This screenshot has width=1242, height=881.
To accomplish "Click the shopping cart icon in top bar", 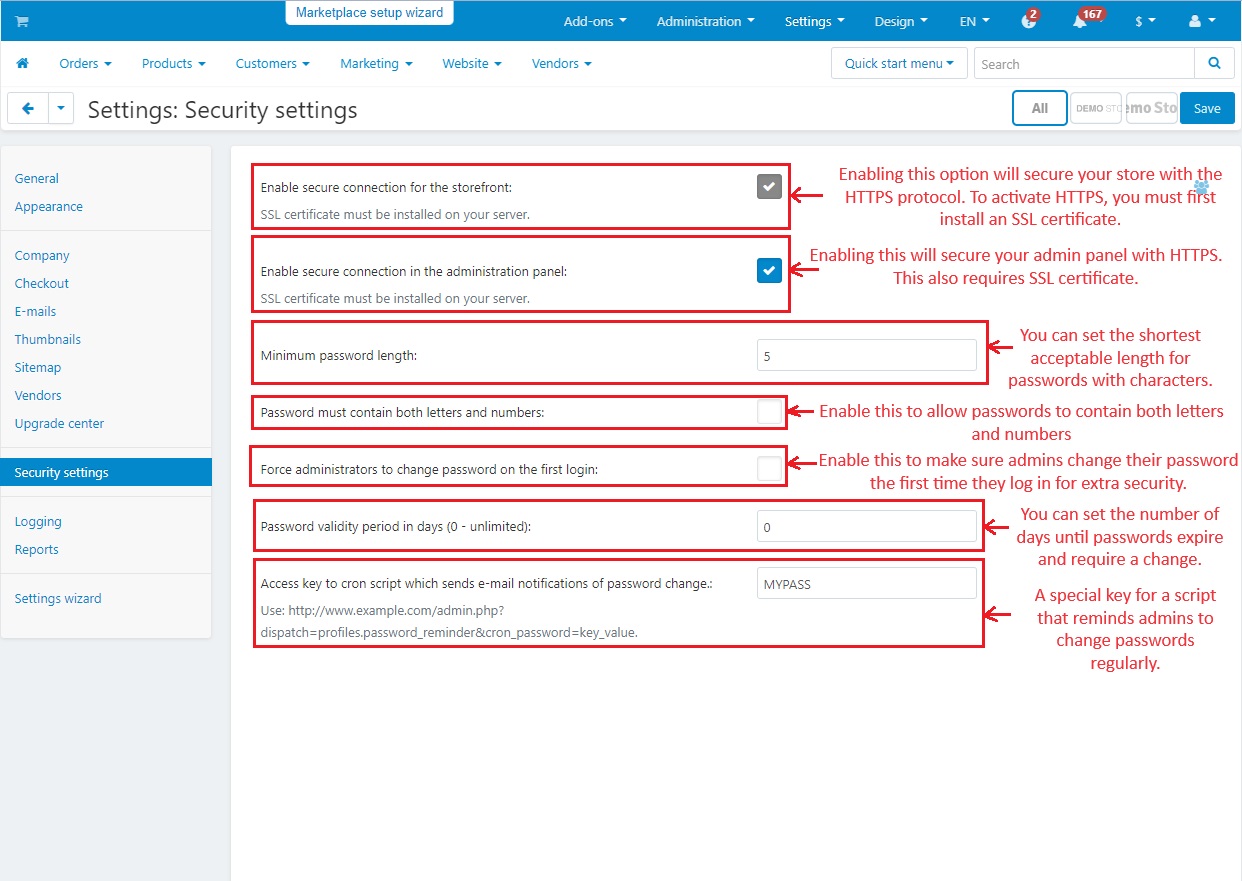I will click(x=22, y=21).
